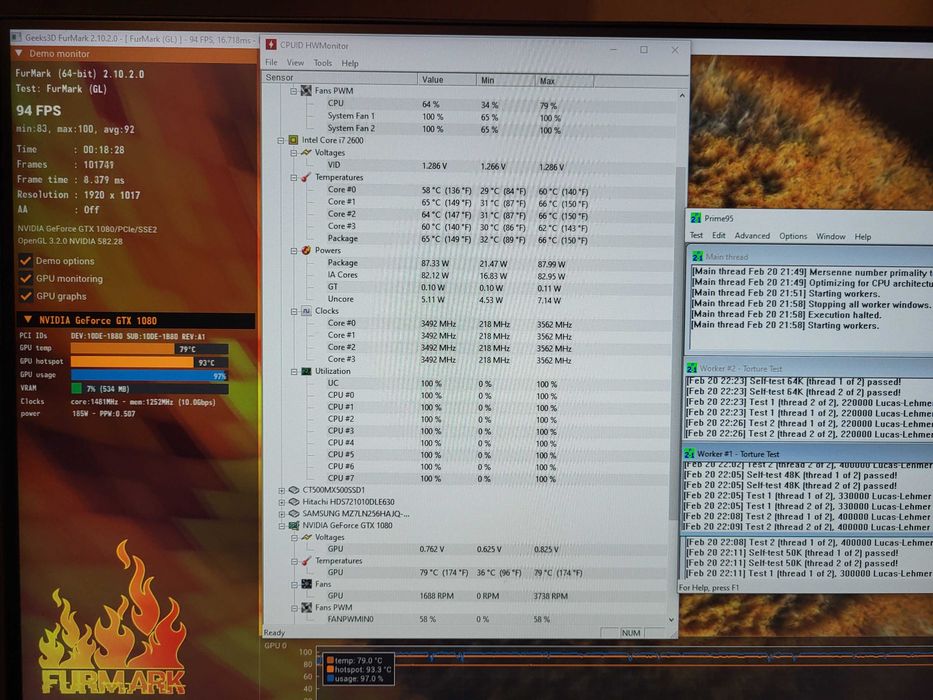Click the Worker #1 Torture Test title bar
Screen dimensions: 933x700
(807, 454)
